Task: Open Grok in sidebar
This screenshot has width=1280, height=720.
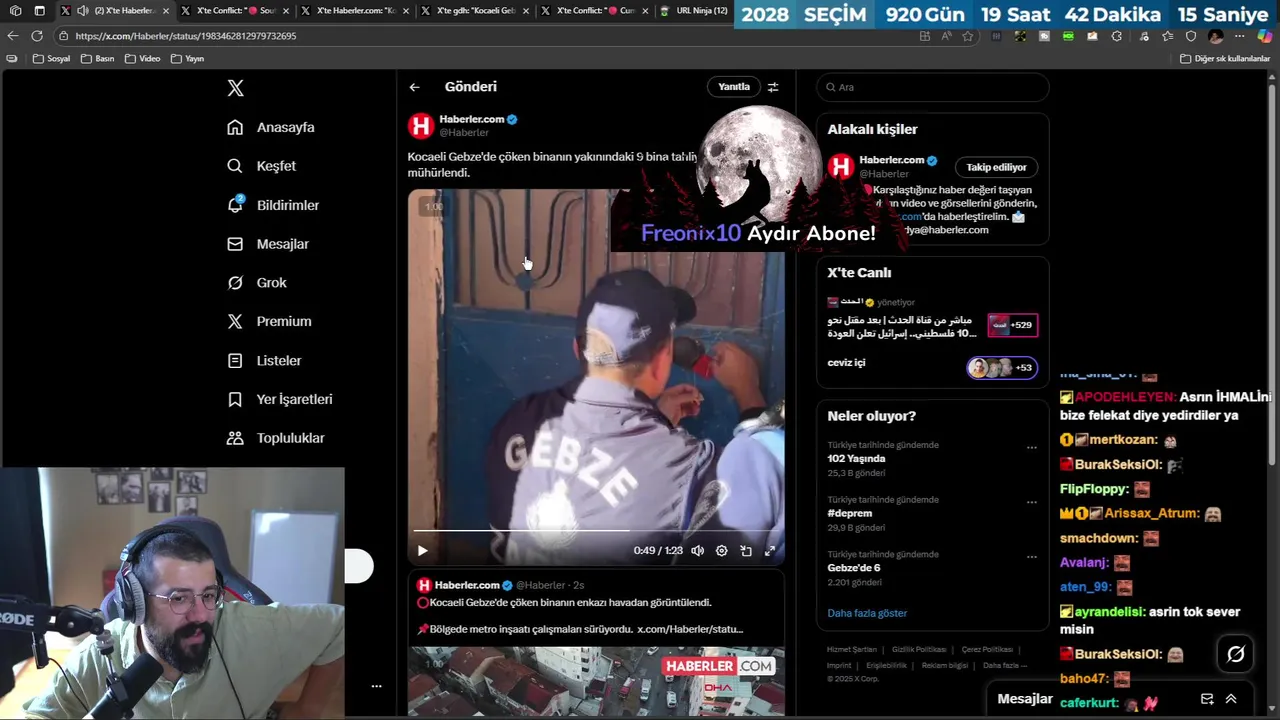Action: [x=257, y=283]
